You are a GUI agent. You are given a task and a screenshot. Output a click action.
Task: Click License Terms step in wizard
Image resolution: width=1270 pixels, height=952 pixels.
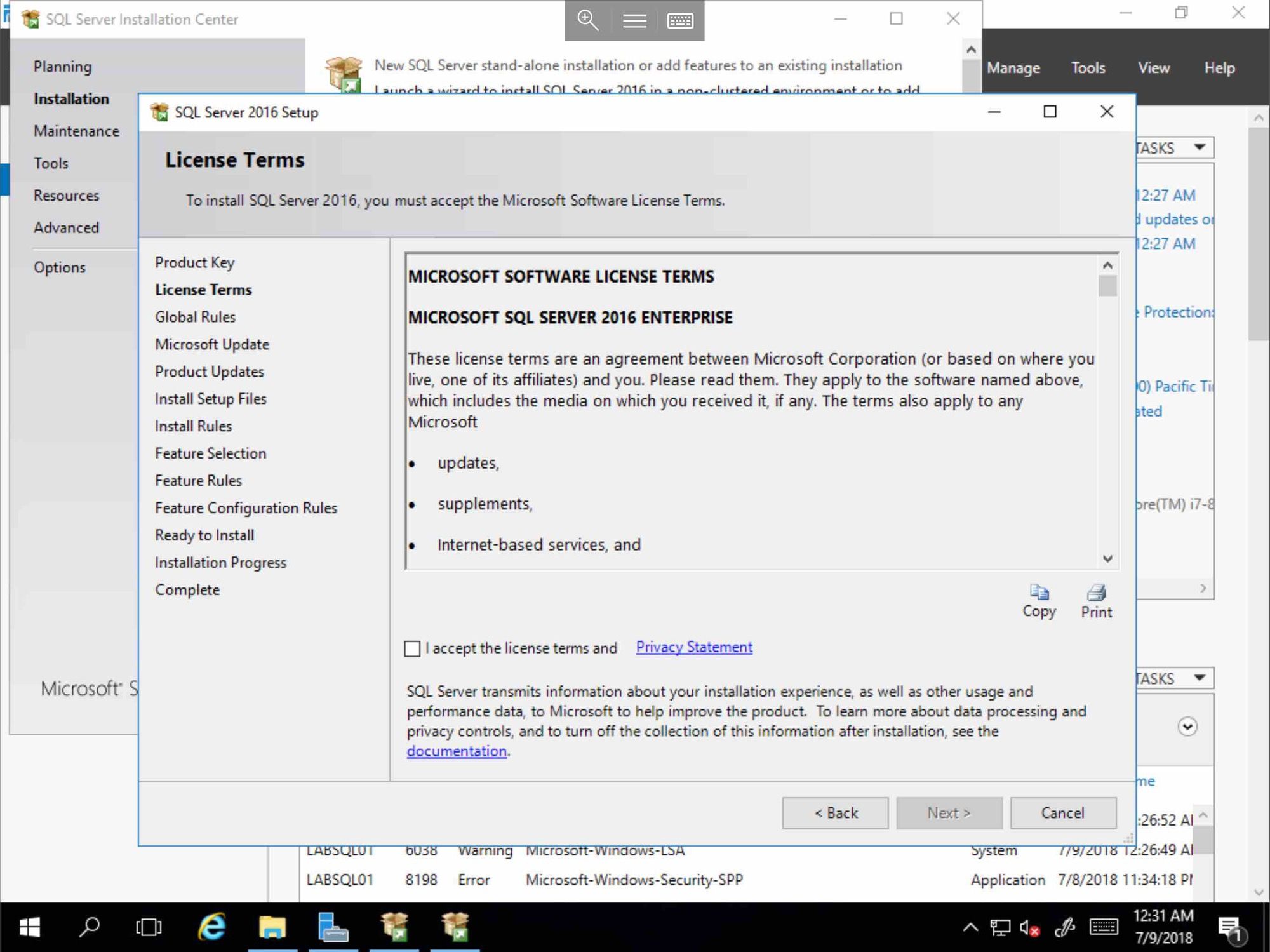203,290
